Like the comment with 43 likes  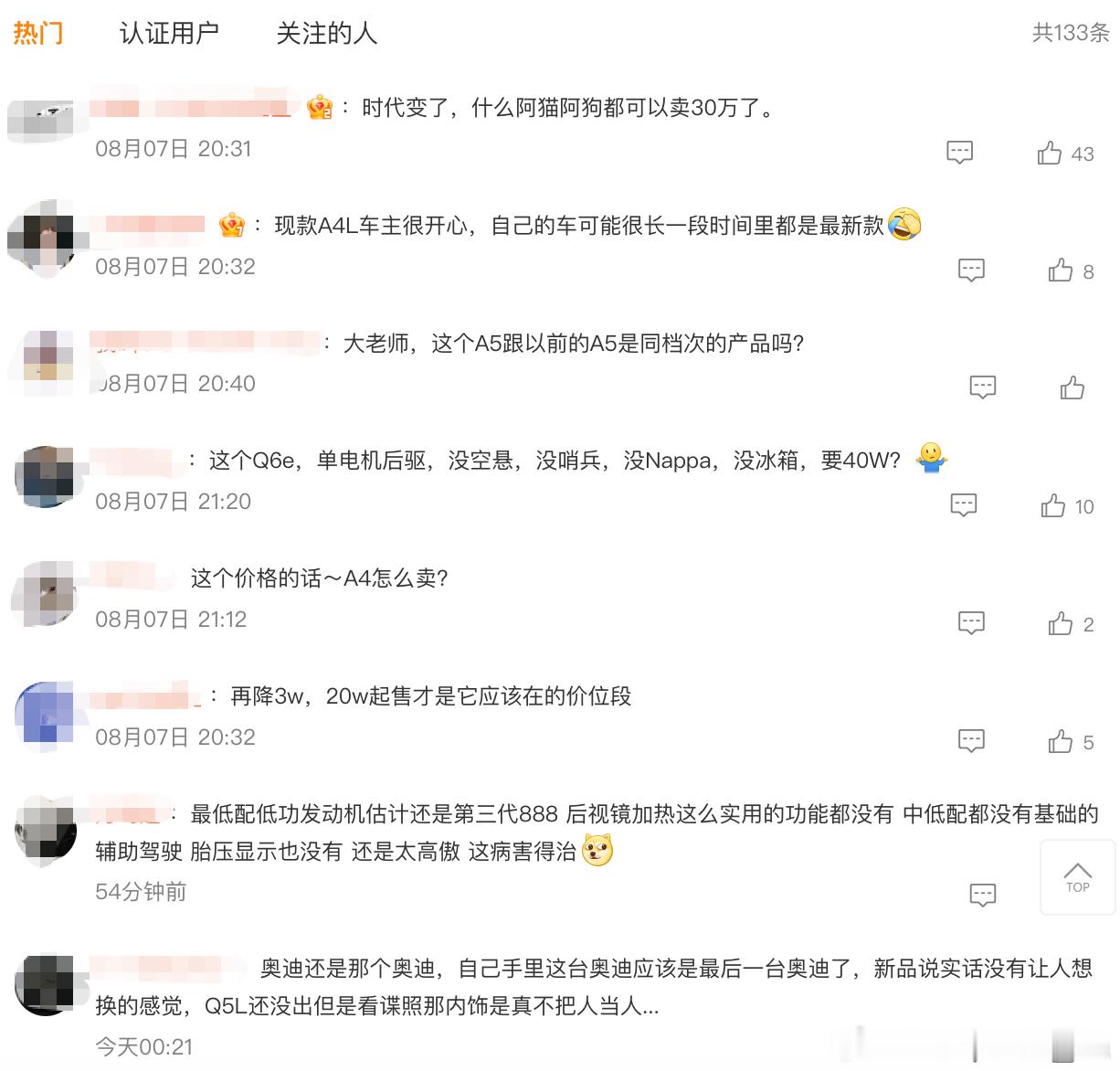[x=1064, y=153]
